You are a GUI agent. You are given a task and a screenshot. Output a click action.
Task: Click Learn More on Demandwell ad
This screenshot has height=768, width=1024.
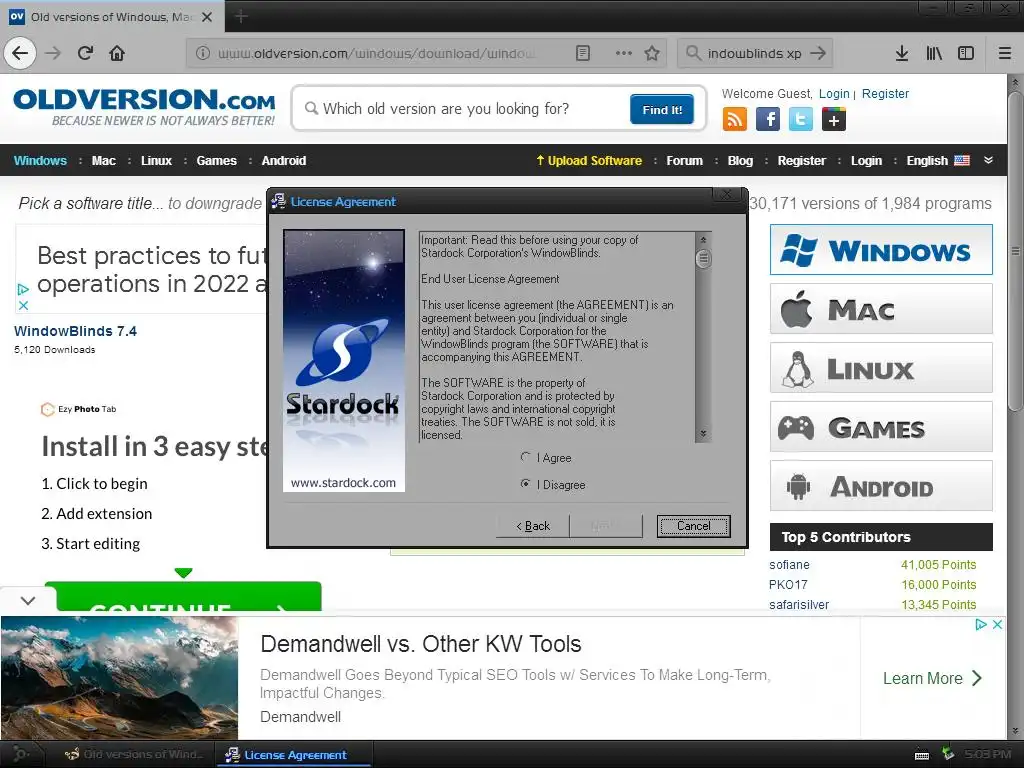pyautogui.click(x=932, y=679)
